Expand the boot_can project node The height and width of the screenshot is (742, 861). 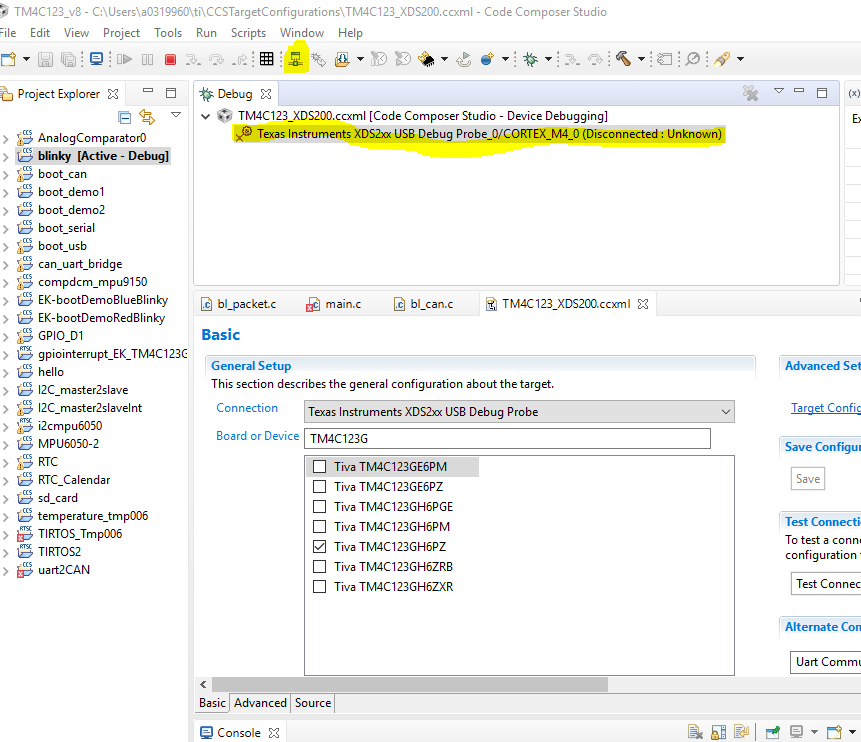(5, 175)
